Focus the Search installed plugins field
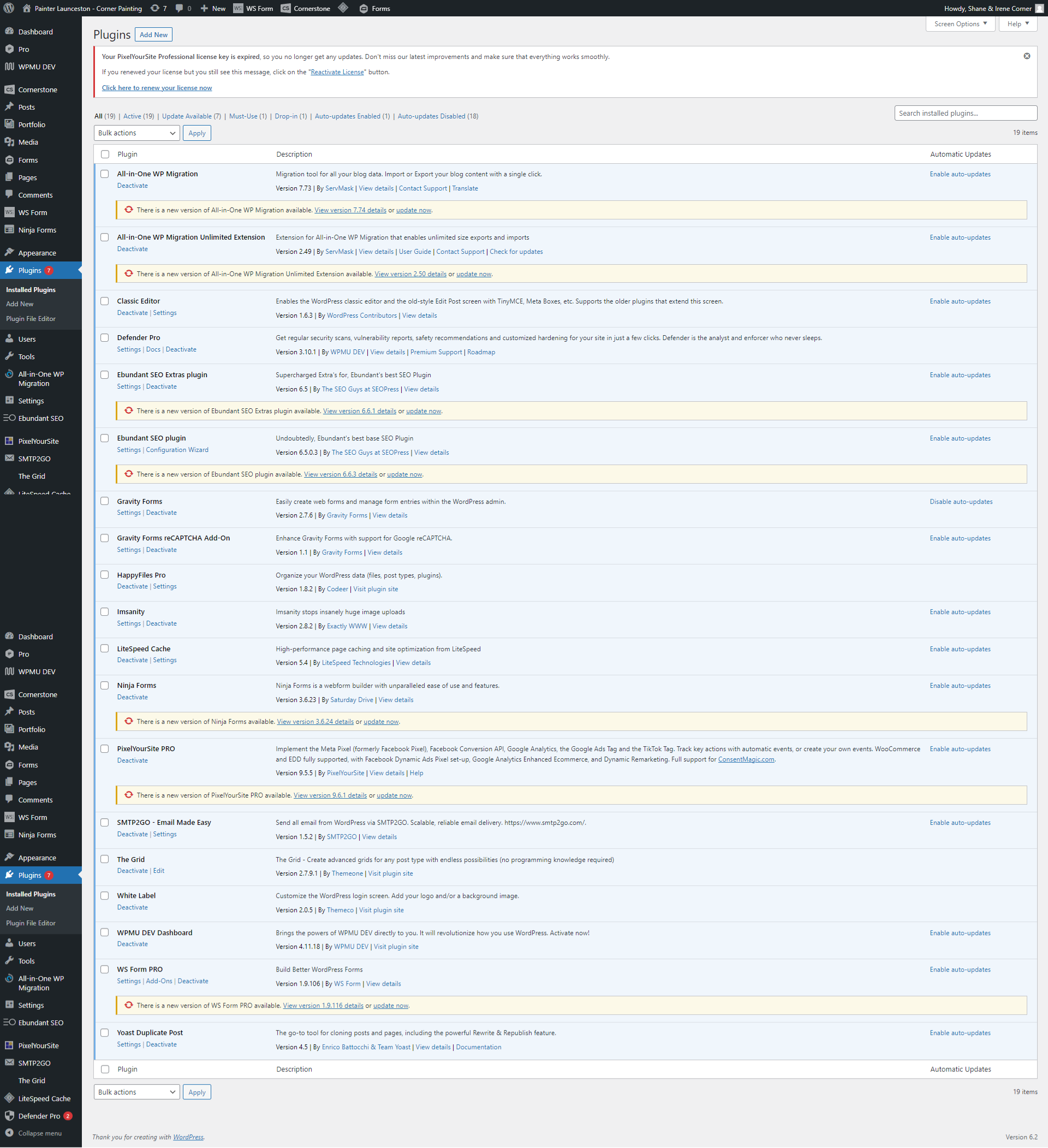The width and height of the screenshot is (1048, 1148). [x=965, y=113]
